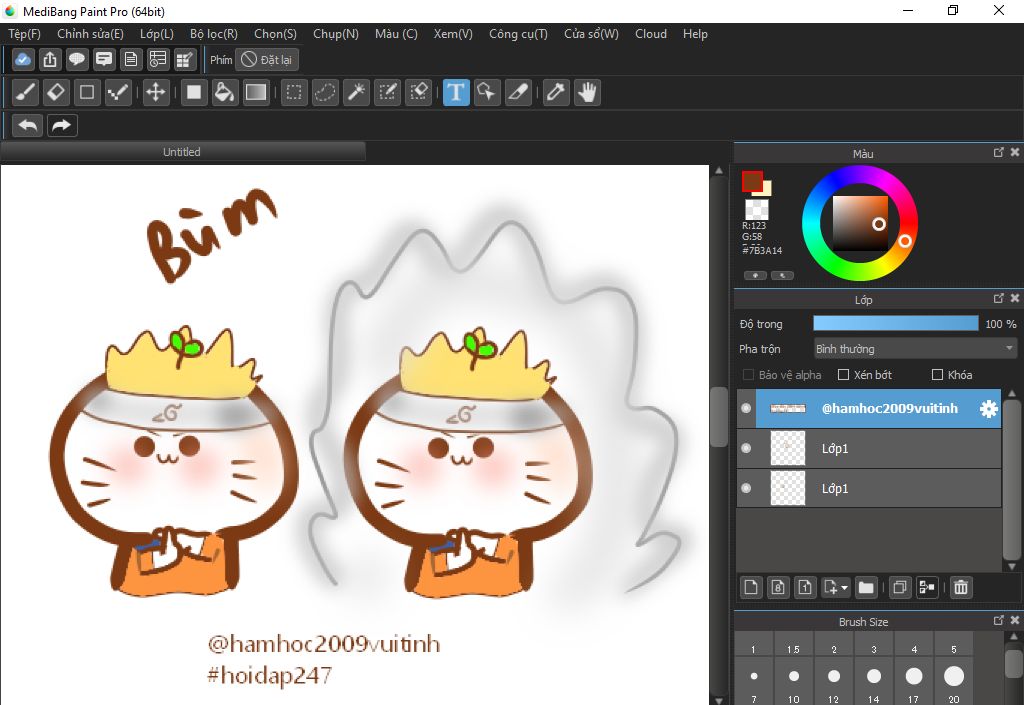1024x705 pixels.
Task: Select the Dot tool
Action: [x=118, y=92]
